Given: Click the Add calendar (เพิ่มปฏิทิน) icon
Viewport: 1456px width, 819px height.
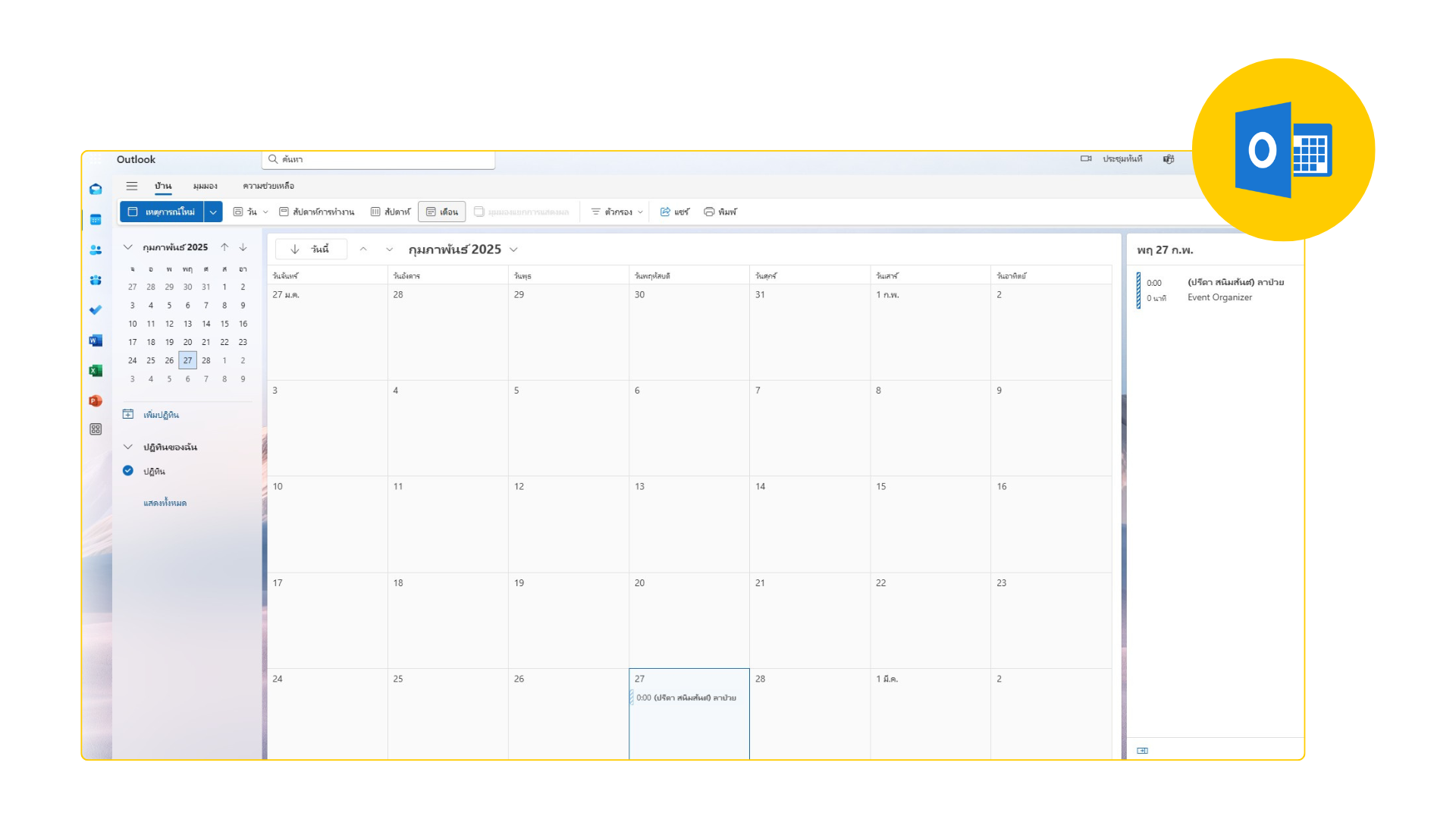Looking at the screenshot, I should (x=128, y=414).
